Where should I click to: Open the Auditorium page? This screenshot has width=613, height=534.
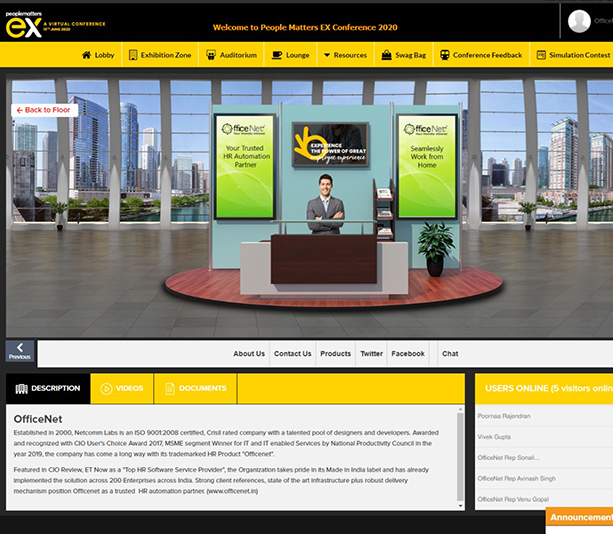coord(238,55)
